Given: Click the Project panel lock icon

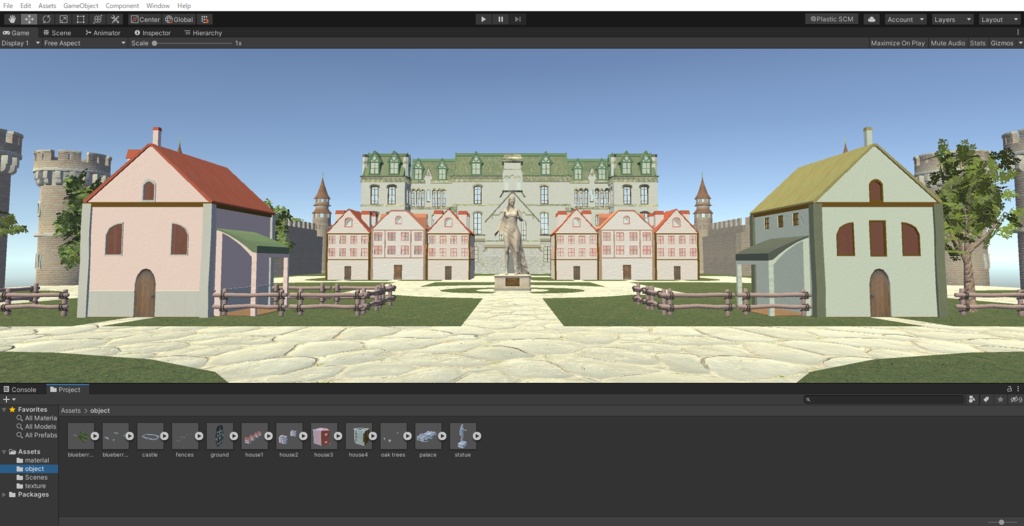Looking at the screenshot, I should [x=1009, y=389].
